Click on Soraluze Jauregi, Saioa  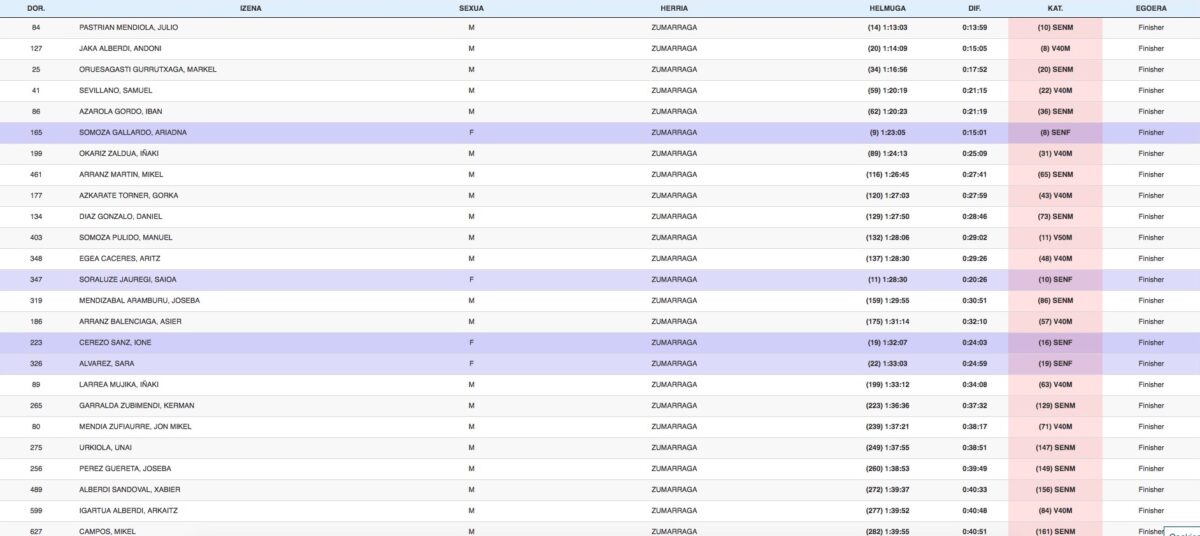click(127, 280)
